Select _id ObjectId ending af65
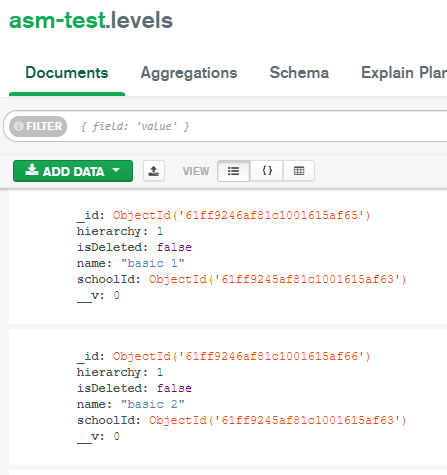The image size is (447, 475). 241,215
